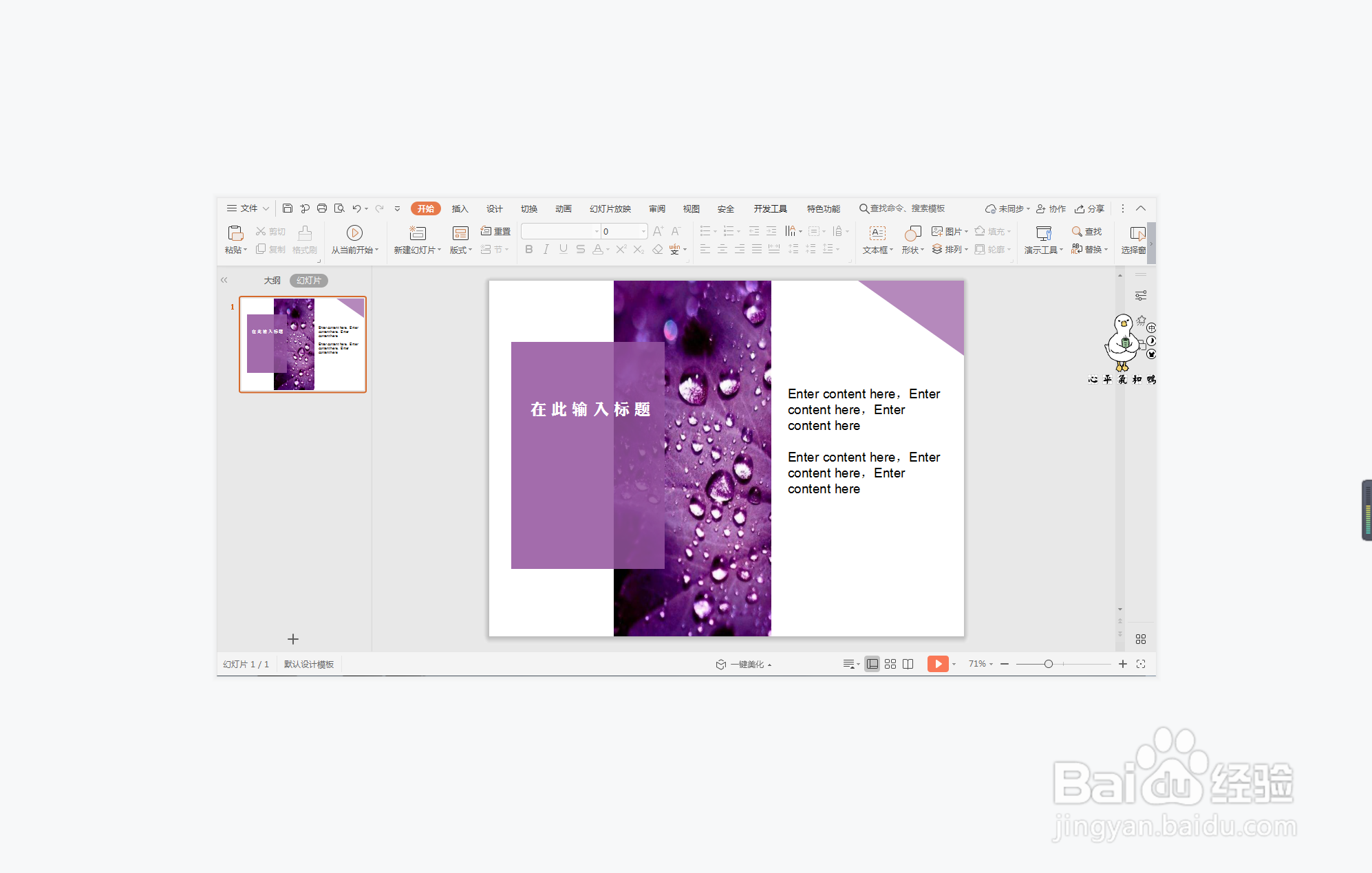1372x873 pixels.
Task: Open the 文件 (File) menu dropdown
Action: tap(248, 208)
